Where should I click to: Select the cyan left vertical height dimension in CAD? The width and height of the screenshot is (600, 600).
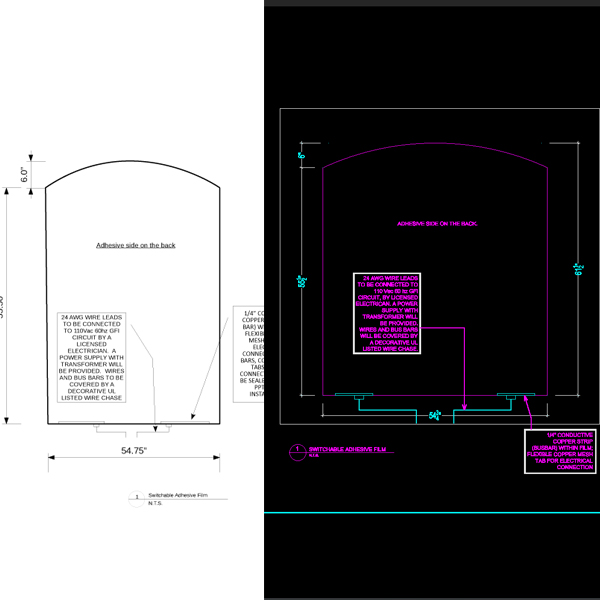pos(302,281)
